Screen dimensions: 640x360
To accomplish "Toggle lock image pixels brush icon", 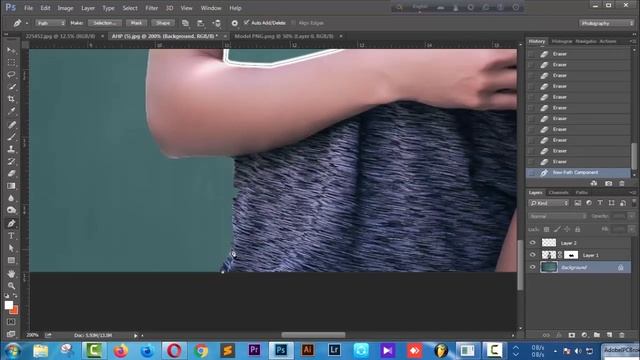I will click(x=557, y=229).
